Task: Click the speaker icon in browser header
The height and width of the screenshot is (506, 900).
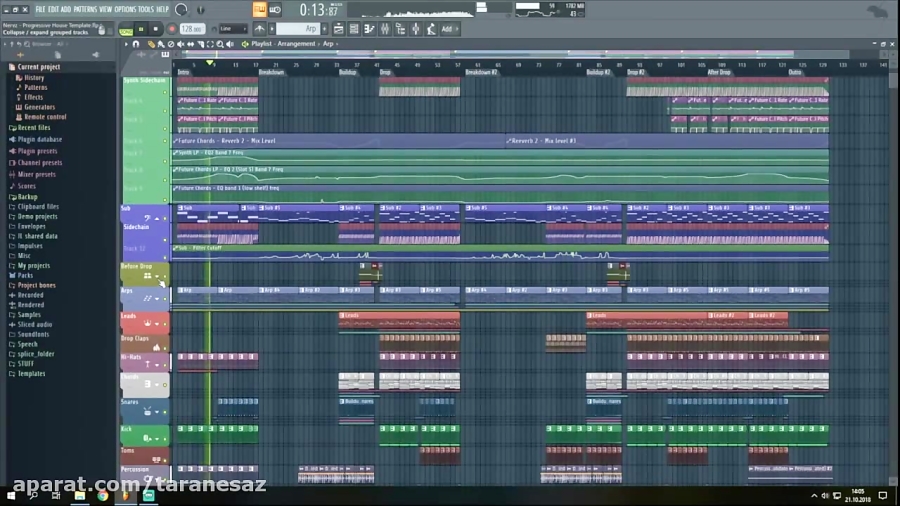Action: (95, 55)
